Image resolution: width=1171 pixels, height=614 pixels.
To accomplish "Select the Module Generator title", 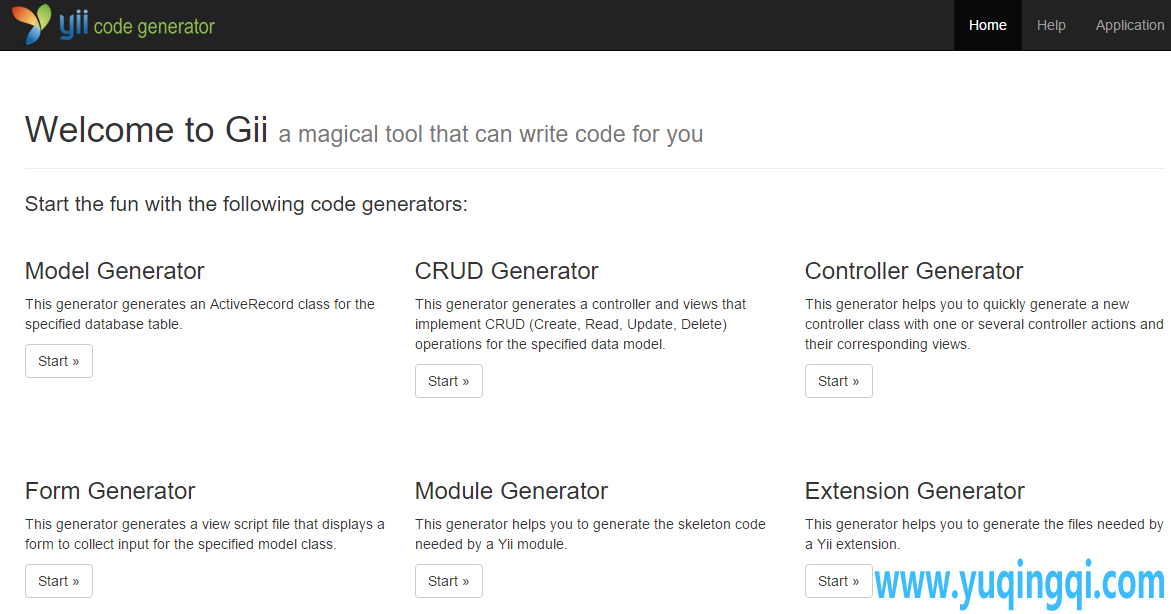I will 511,491.
